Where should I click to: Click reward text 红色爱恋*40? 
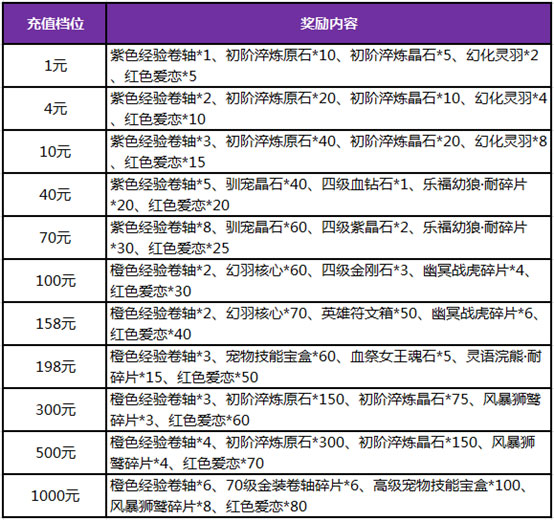pos(151,334)
